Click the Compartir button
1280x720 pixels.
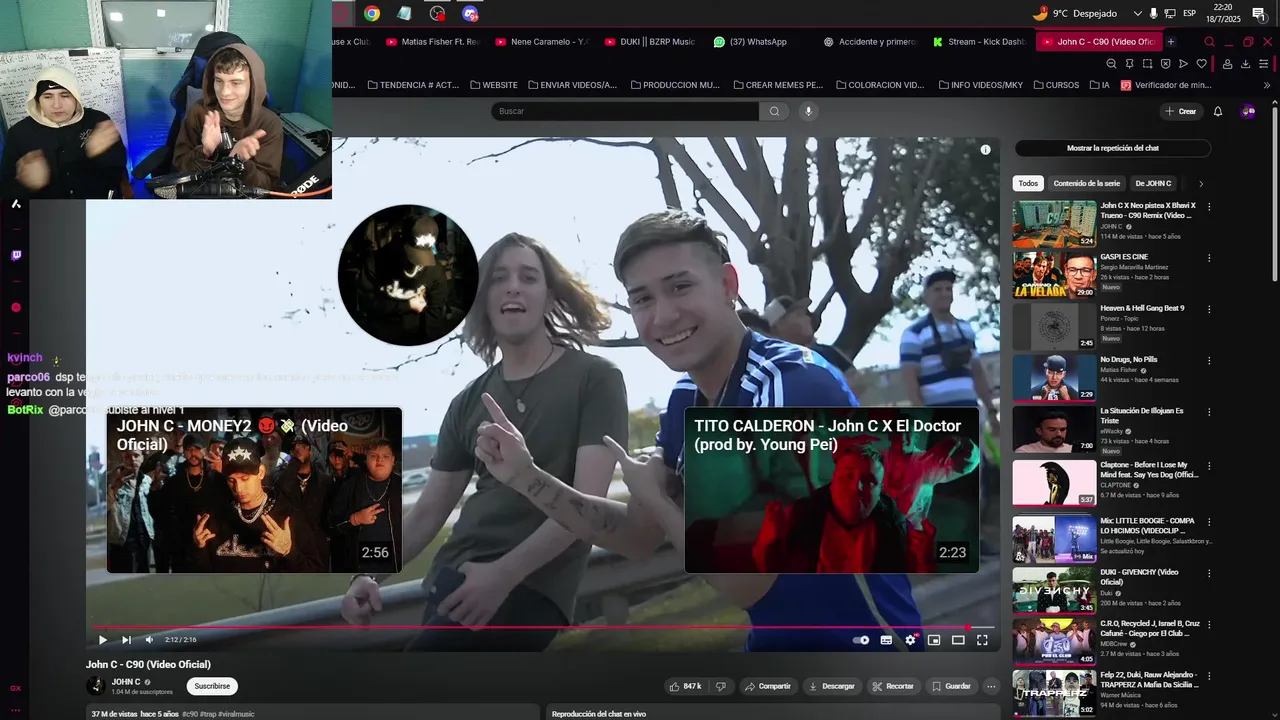point(767,686)
